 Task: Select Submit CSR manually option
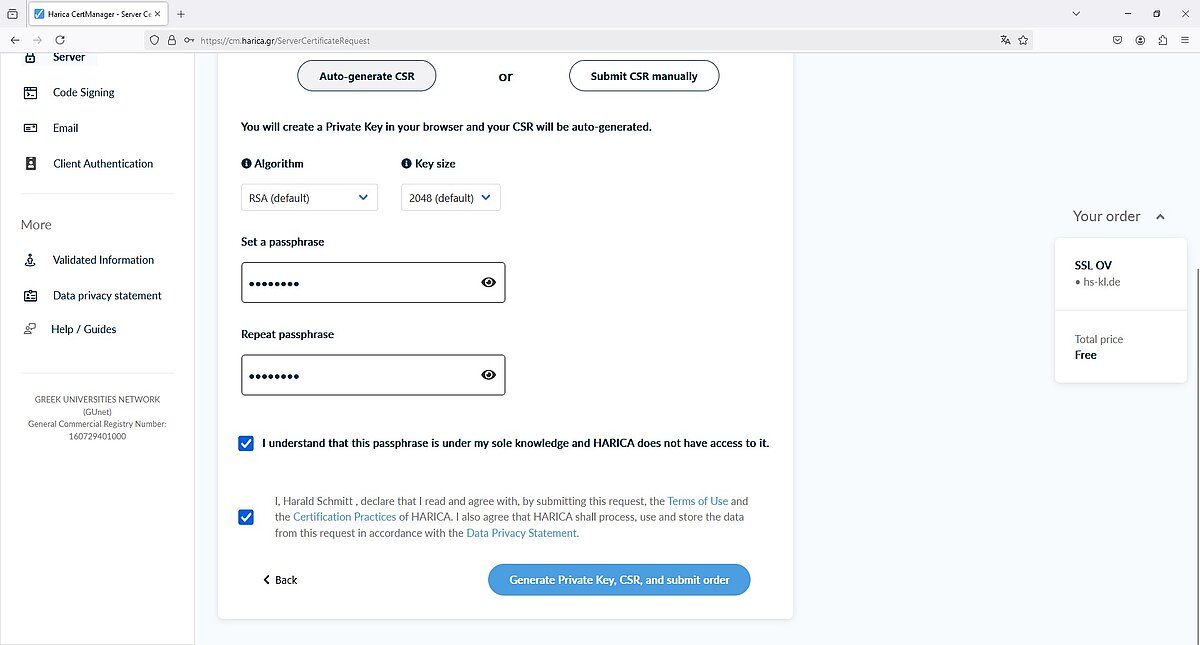(x=644, y=76)
